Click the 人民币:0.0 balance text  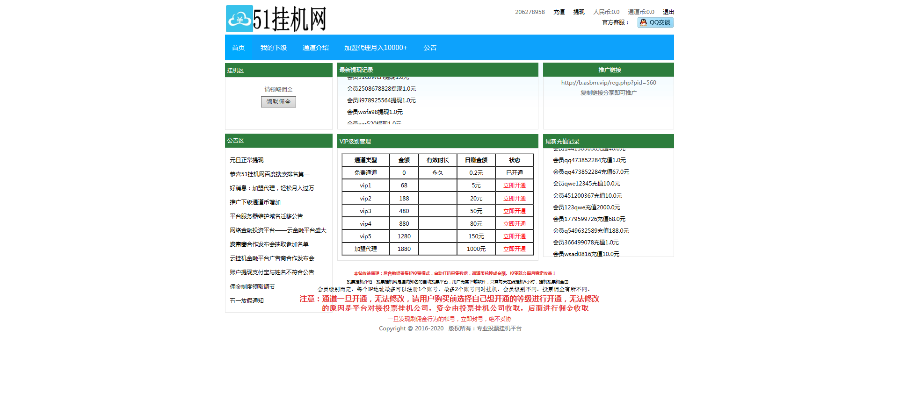pyautogui.click(x=606, y=11)
